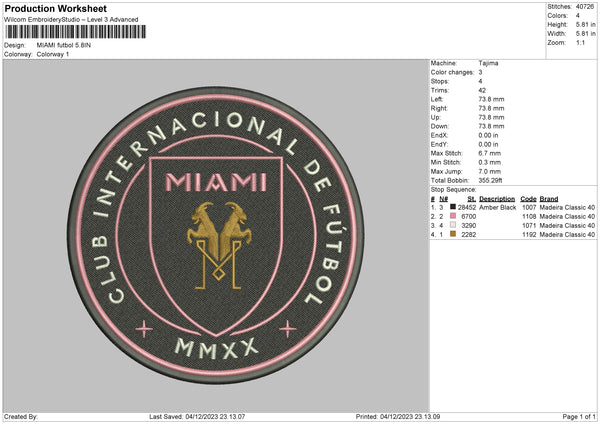600x424 pixels.
Task: Select the cream thread swatch code 1071
Action: (x=453, y=225)
